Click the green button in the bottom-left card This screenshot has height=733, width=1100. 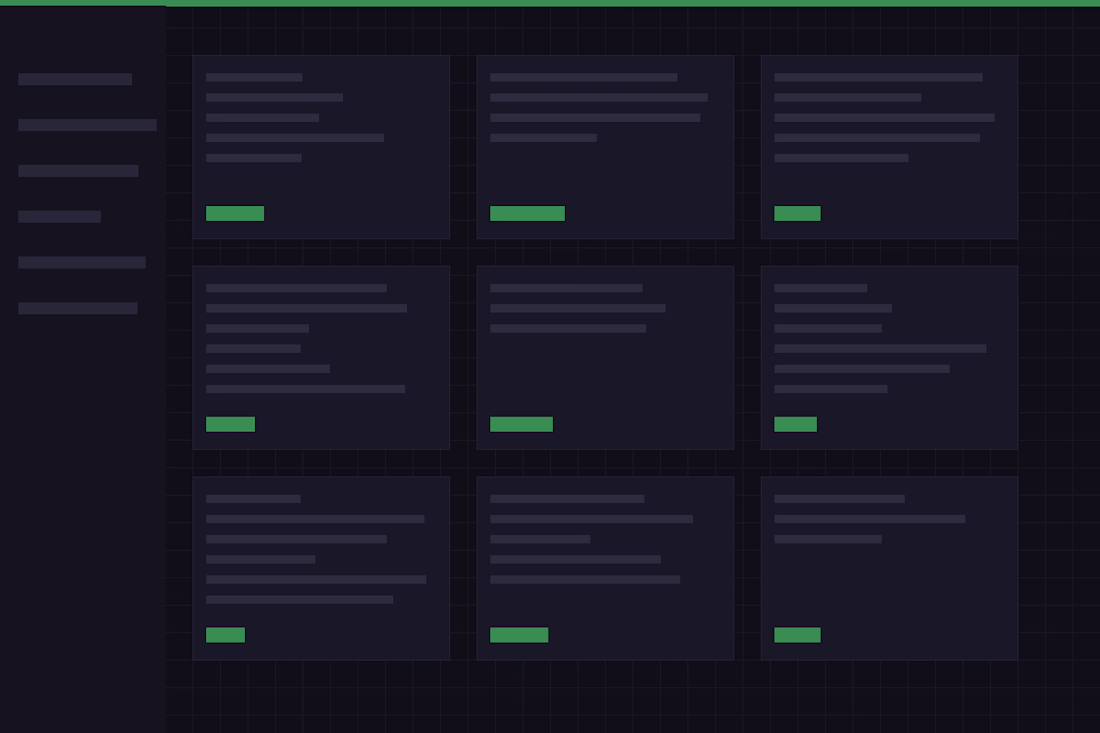pyautogui.click(x=225, y=635)
